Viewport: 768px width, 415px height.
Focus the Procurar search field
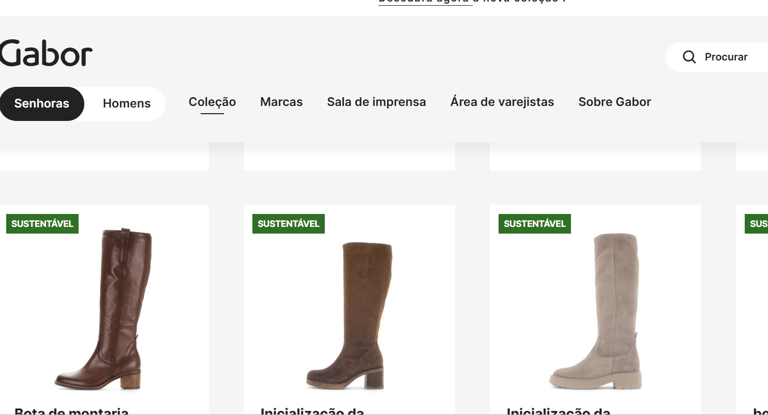point(717,57)
